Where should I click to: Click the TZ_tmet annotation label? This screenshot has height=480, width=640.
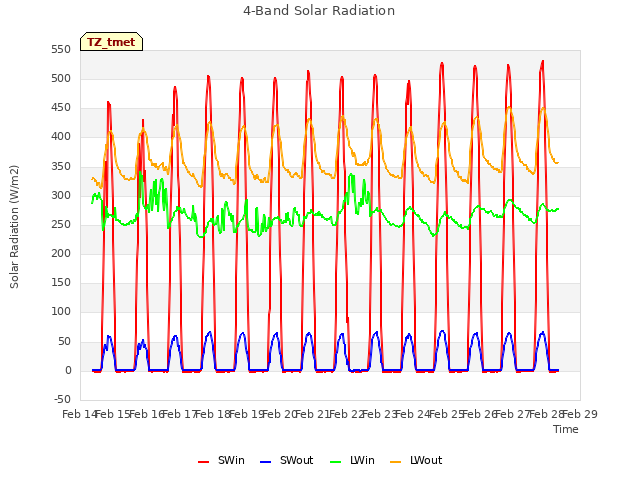tap(111, 42)
